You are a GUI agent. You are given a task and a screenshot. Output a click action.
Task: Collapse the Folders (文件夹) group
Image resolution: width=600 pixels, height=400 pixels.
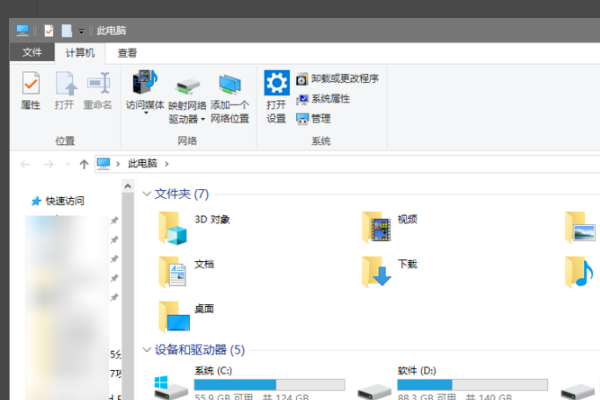pos(146,194)
